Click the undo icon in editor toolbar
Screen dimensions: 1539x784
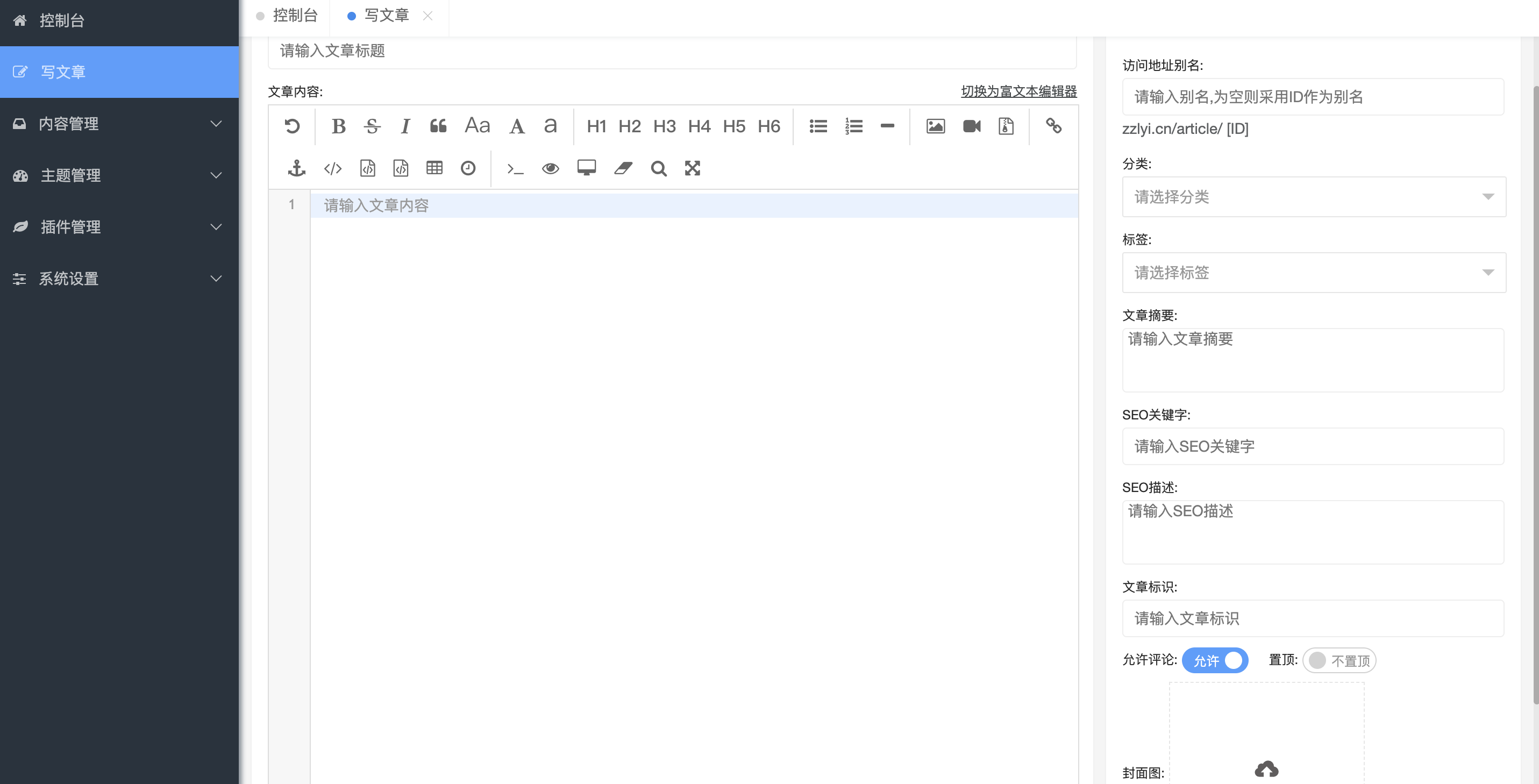292,126
